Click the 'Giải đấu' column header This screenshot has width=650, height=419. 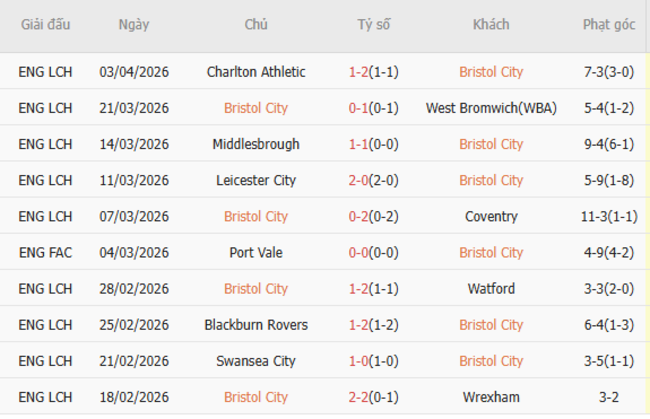[45, 25]
